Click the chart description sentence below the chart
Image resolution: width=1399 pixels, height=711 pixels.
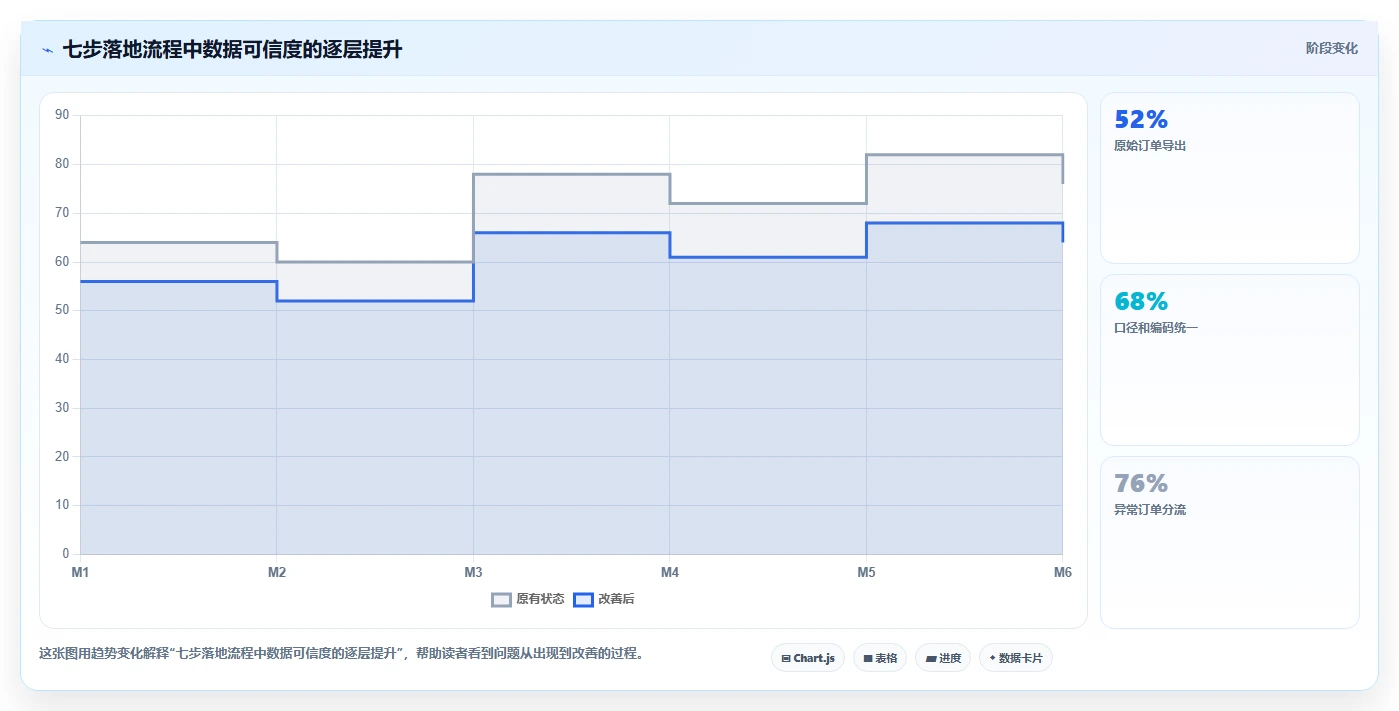341,654
